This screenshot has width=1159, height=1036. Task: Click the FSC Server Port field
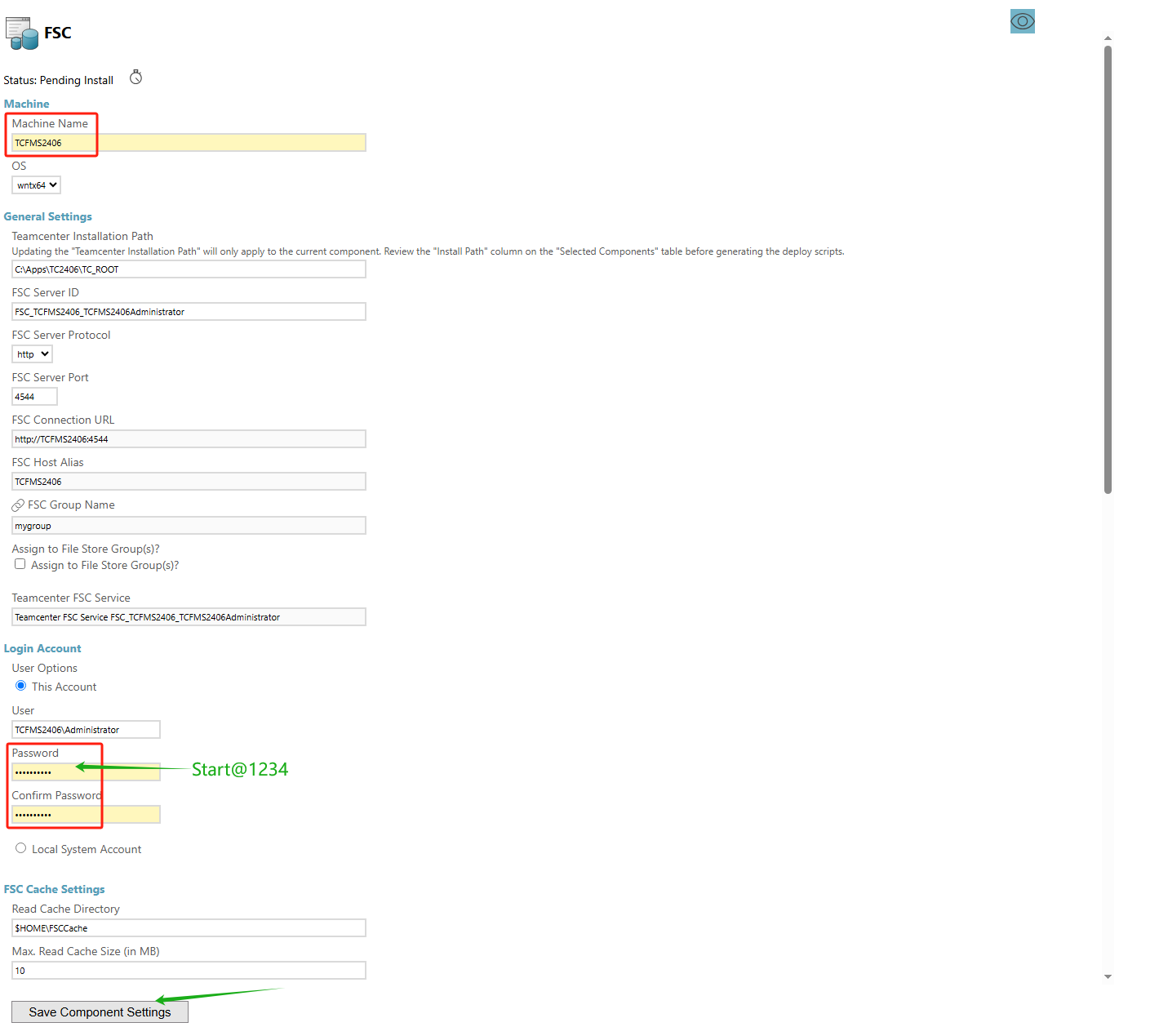(35, 397)
